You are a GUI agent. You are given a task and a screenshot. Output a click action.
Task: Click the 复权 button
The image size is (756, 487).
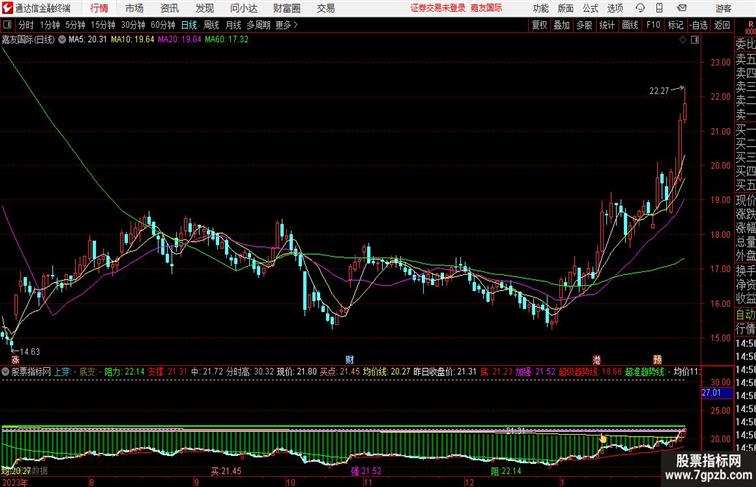[540, 25]
